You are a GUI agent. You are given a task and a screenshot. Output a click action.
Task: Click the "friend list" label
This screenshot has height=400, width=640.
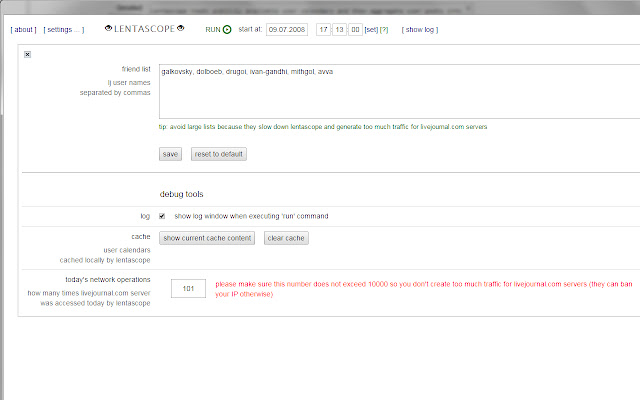[x=136, y=69]
